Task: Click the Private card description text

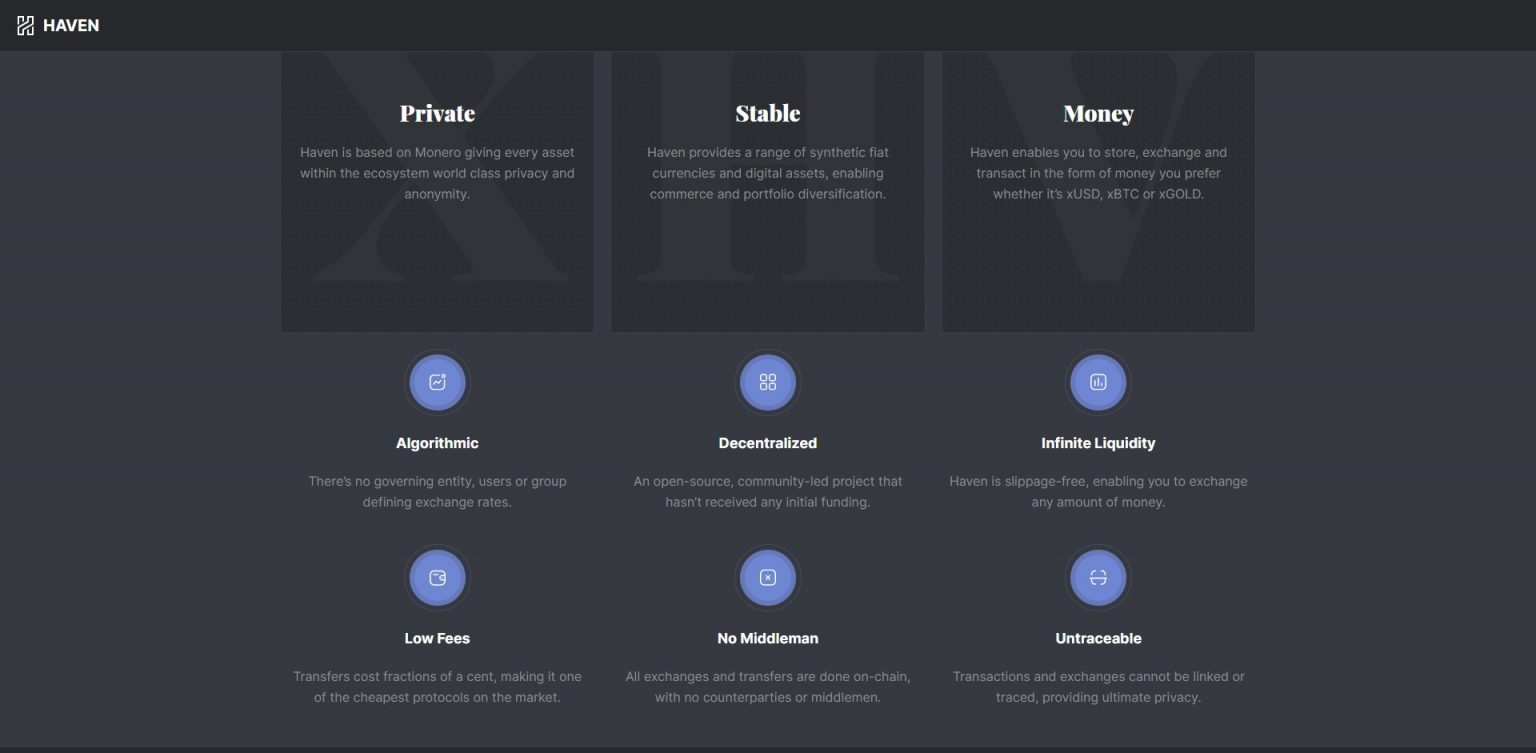Action: coord(437,172)
